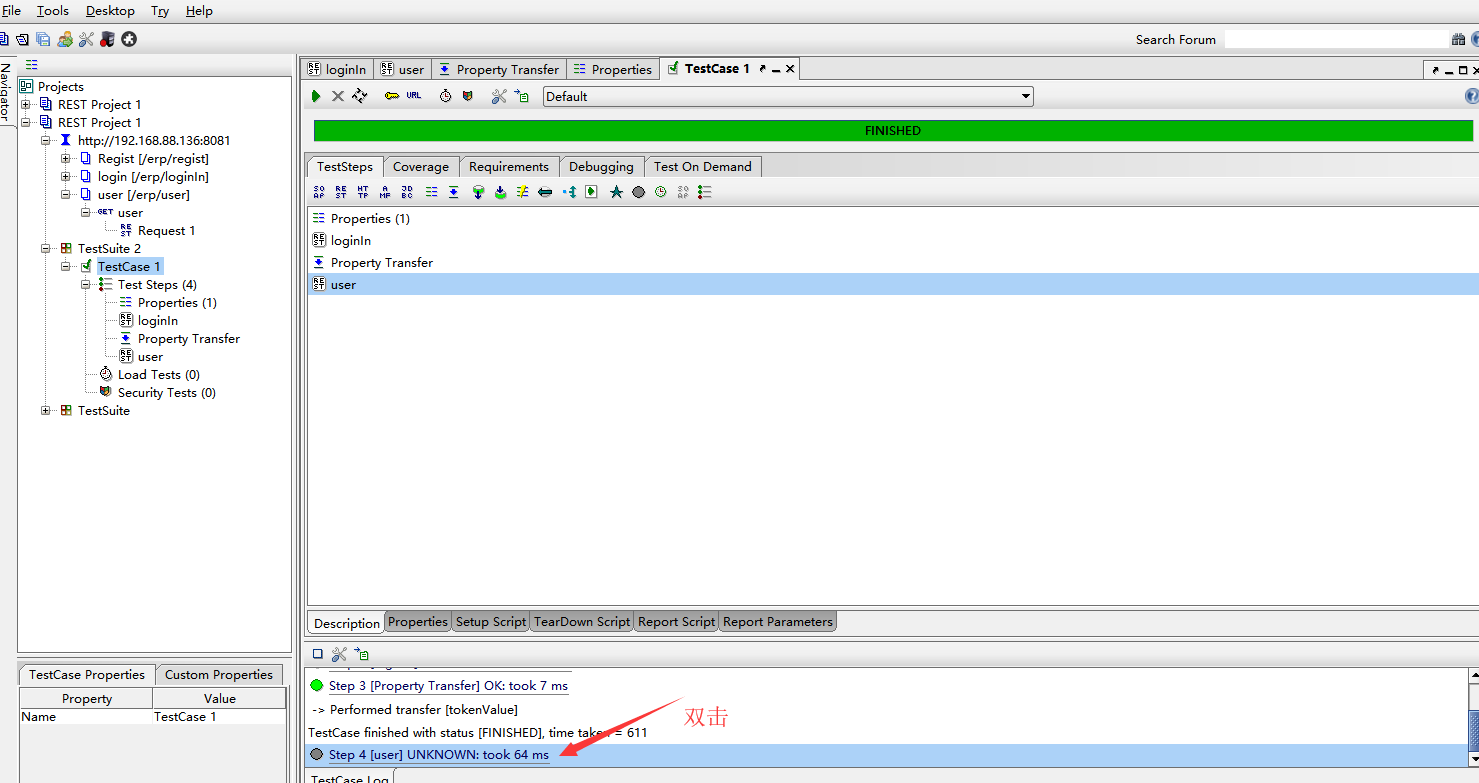
Task: Switch to the Debugging tab
Action: coord(601,167)
